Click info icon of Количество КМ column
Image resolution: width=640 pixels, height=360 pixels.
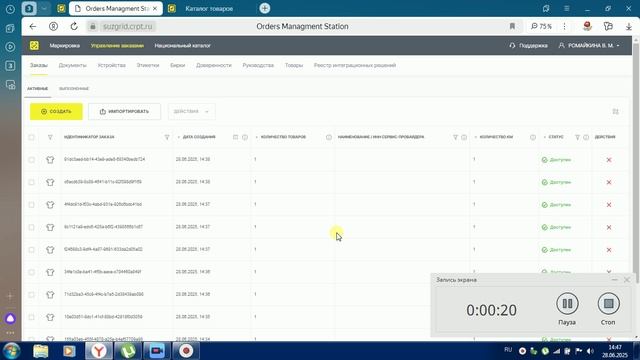(x=533, y=137)
